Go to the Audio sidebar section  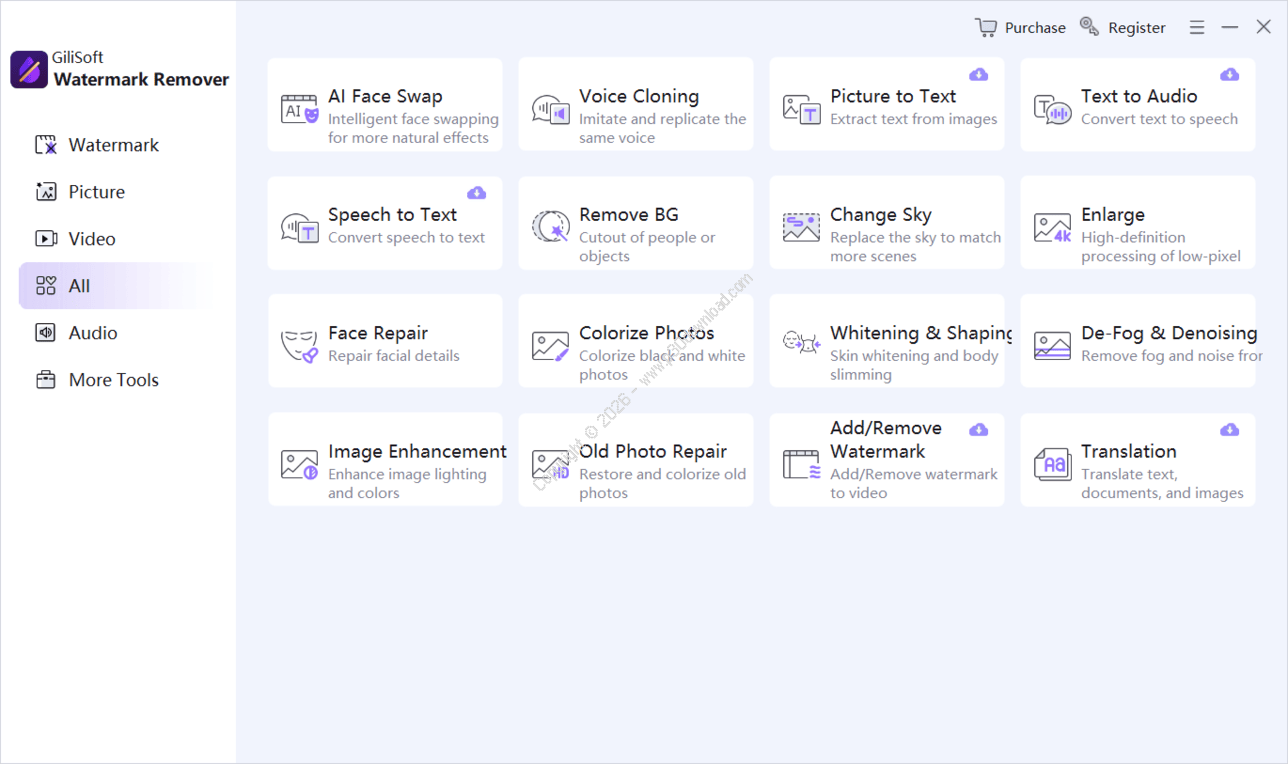tap(92, 333)
